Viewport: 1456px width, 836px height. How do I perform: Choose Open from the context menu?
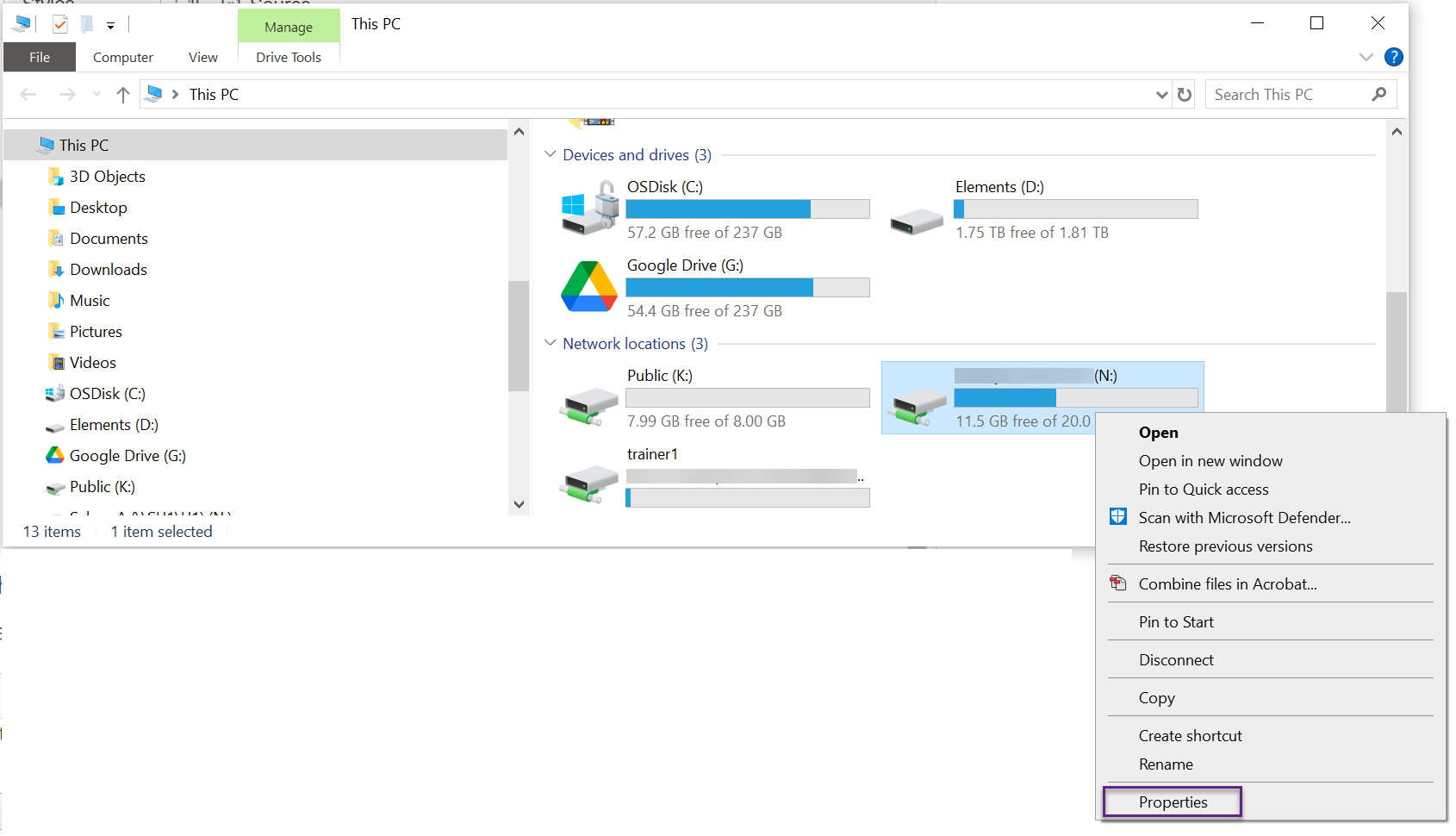pos(1271,433)
